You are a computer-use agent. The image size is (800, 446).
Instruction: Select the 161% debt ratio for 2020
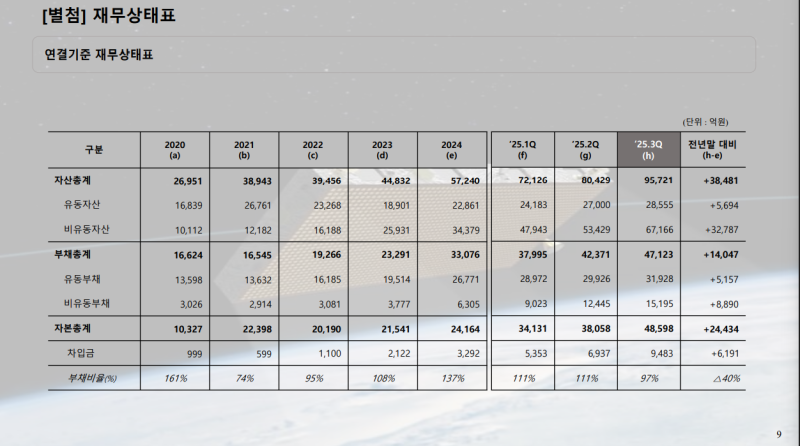click(174, 377)
